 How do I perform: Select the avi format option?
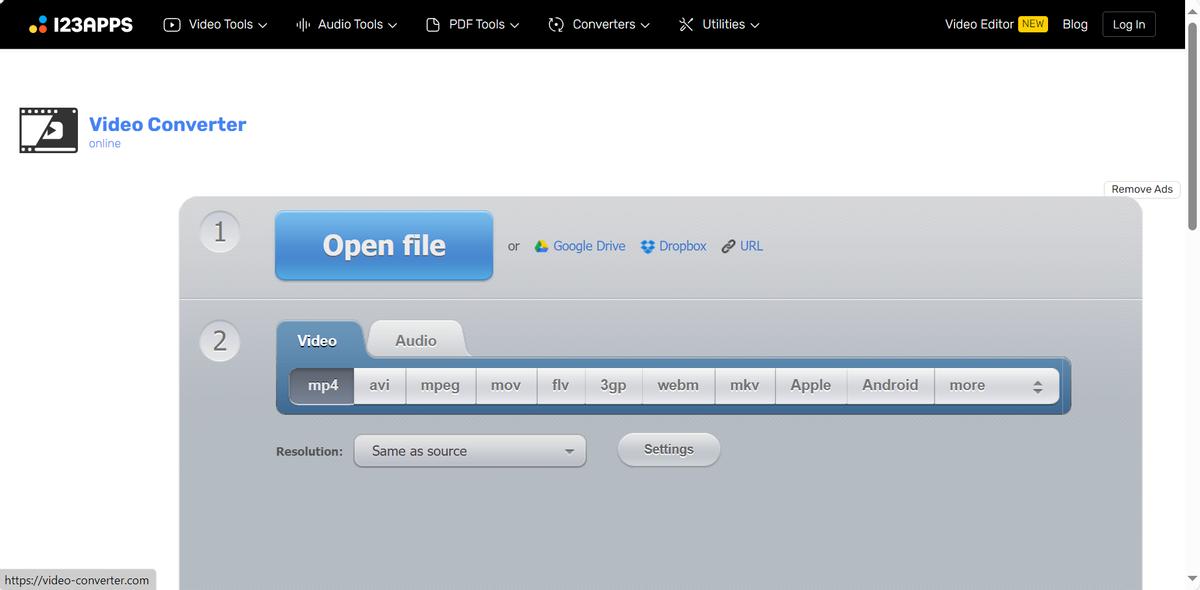coord(379,385)
